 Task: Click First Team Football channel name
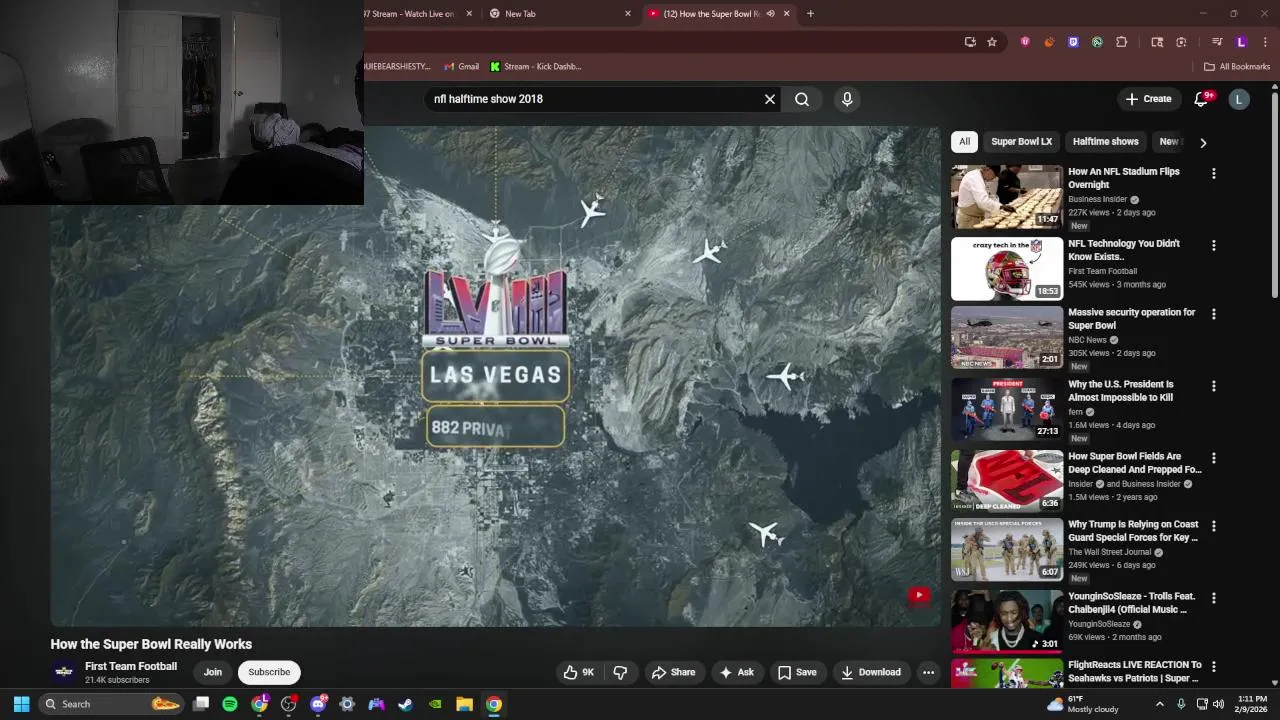coord(131,666)
